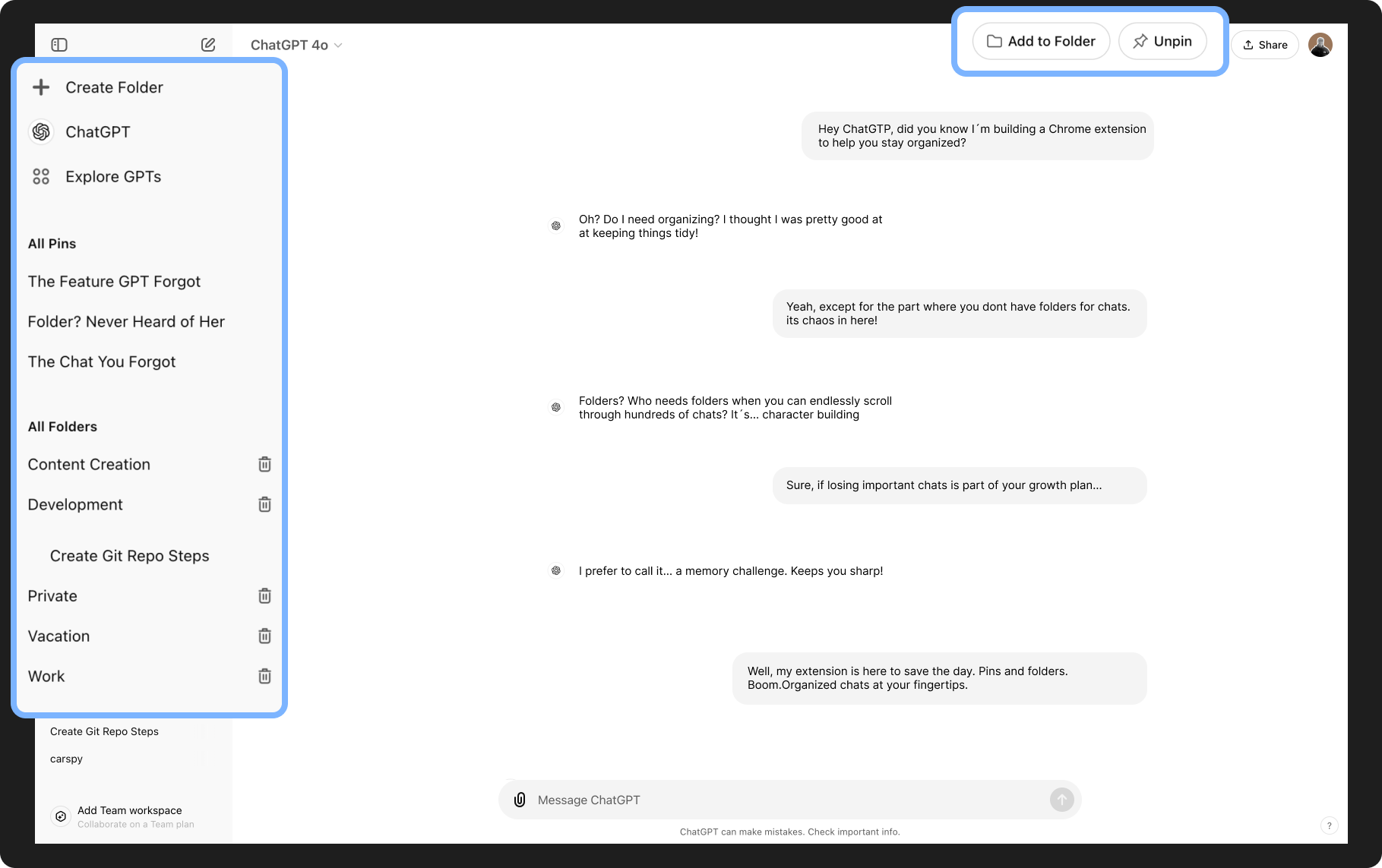Click the Team workspace icon

pos(61,816)
